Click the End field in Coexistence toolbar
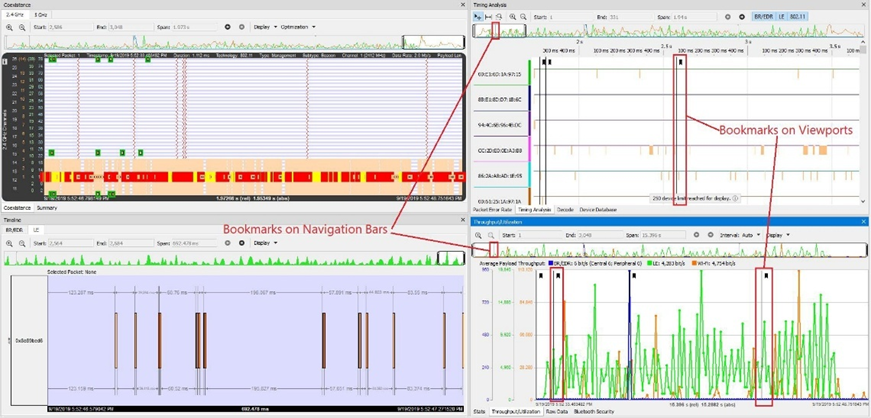This screenshot has width=871, height=418. pos(132,27)
